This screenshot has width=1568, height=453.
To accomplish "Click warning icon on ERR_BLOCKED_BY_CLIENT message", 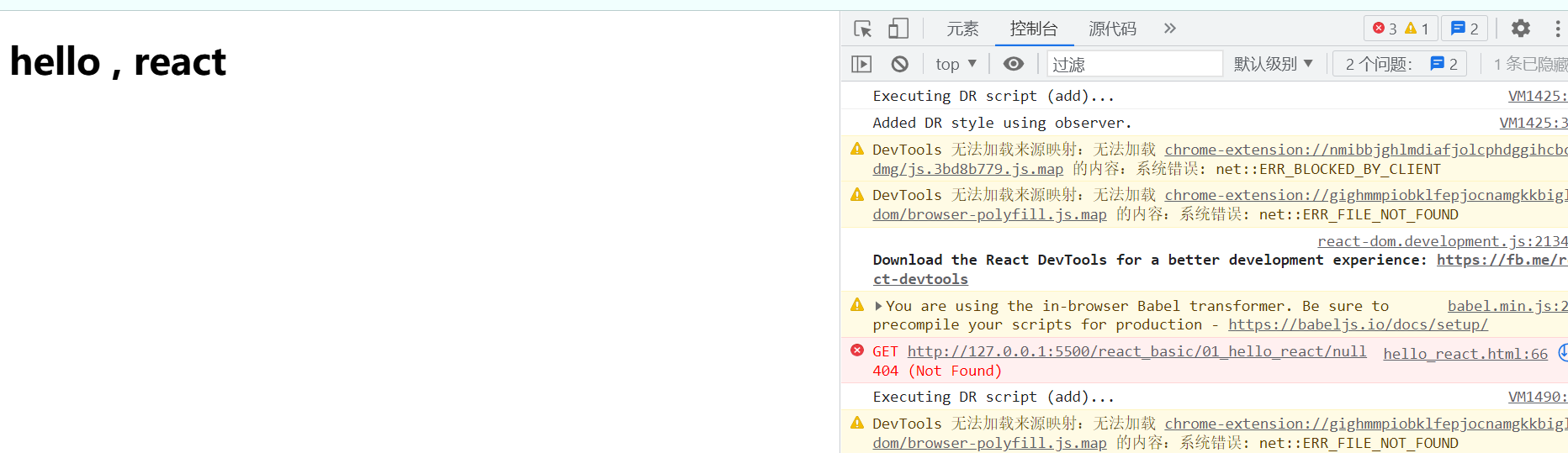I will pos(857,149).
